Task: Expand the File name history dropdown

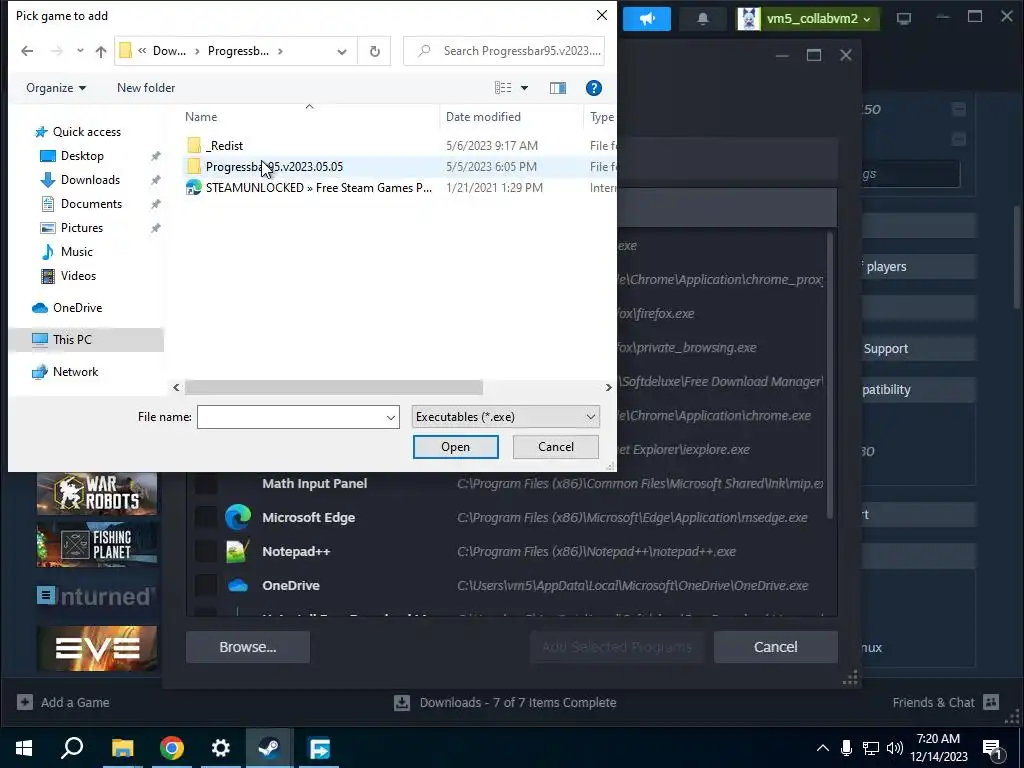Action: pyautogui.click(x=391, y=417)
